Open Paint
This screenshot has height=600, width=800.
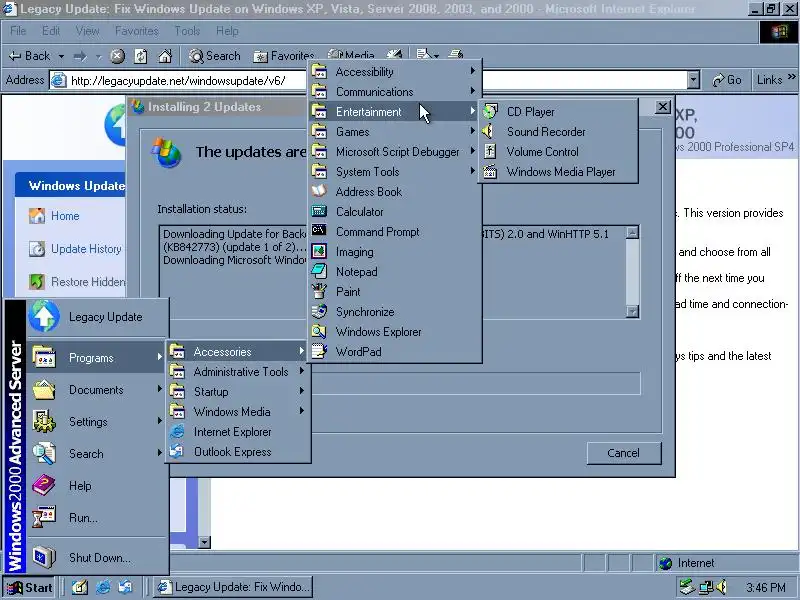(395, 292)
